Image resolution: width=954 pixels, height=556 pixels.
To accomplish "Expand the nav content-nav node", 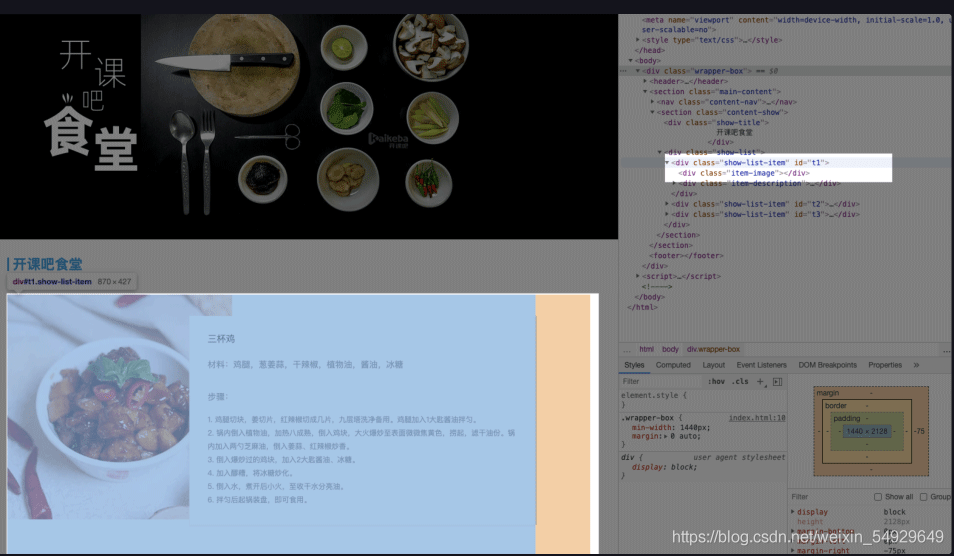I will pyautogui.click(x=652, y=102).
